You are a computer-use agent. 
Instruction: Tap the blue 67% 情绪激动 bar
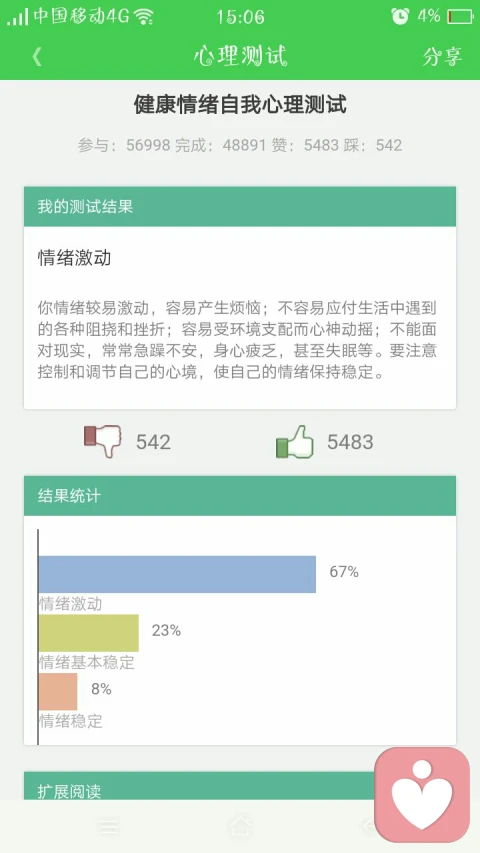tap(177, 574)
